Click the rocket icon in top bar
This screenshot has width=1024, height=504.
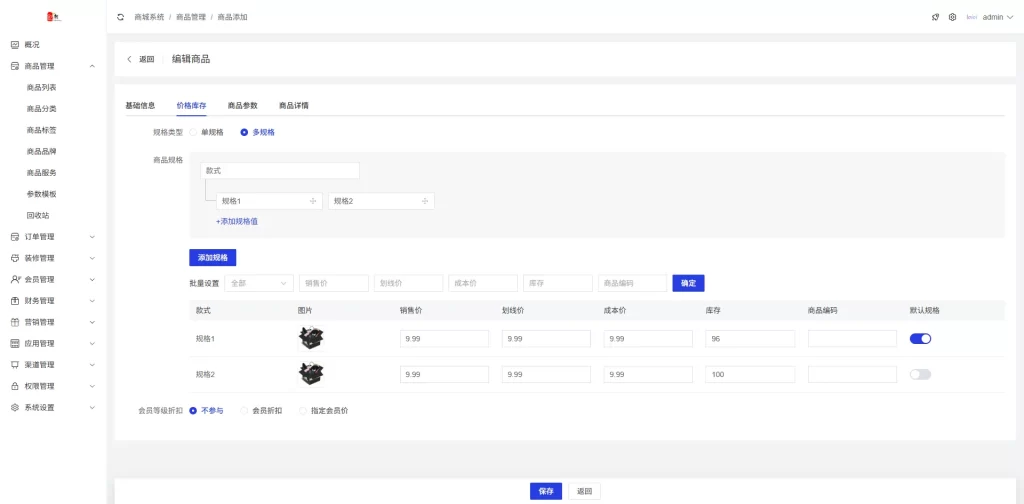pos(935,17)
